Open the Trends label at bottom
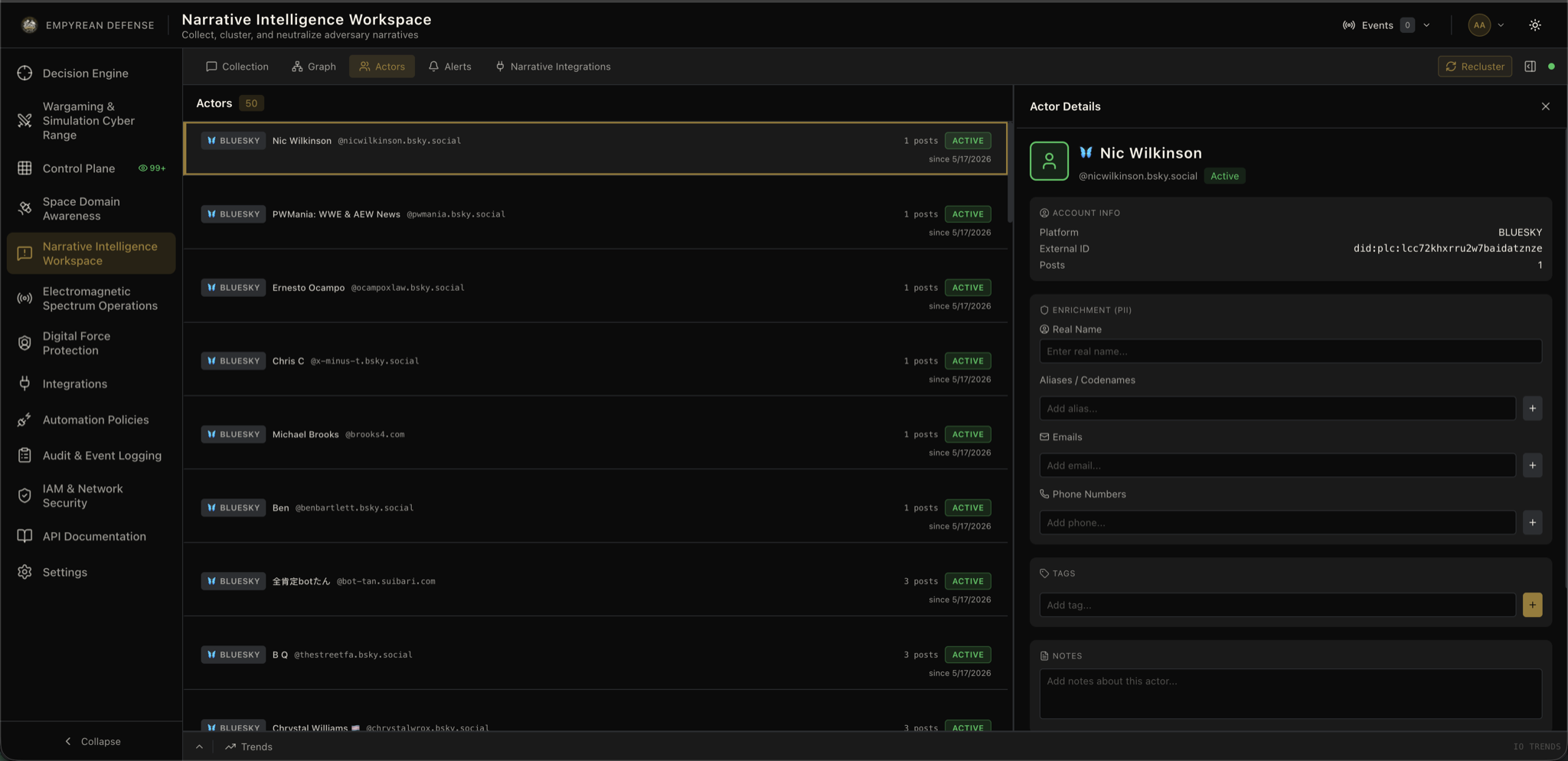Viewport: 1568px width, 761px height. [x=249, y=746]
